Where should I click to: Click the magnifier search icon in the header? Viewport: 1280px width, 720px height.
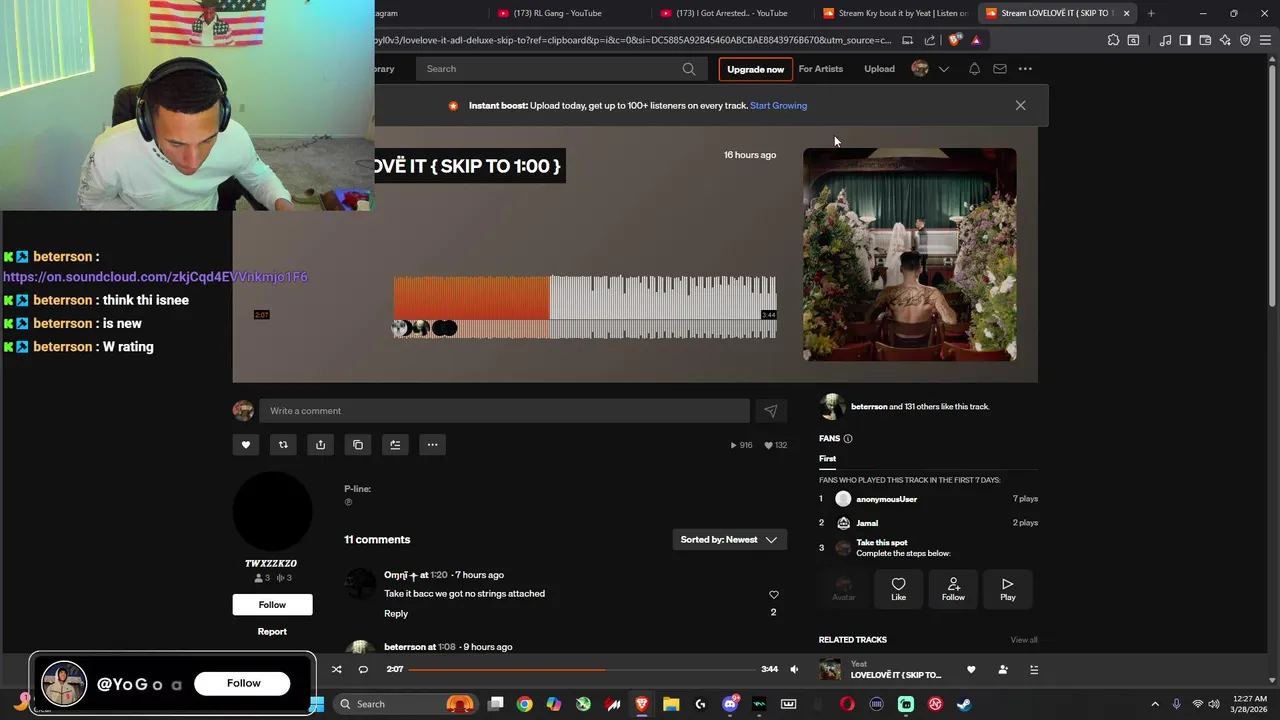[689, 69]
